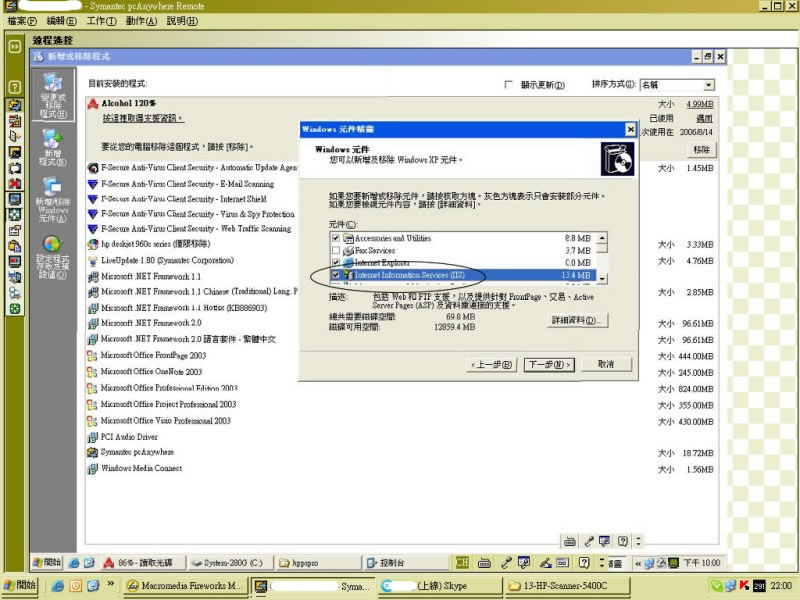Image resolution: width=800 pixels, height=600 pixels.
Task: Click the hp deskjet 960c series icon
Action: click(x=93, y=244)
